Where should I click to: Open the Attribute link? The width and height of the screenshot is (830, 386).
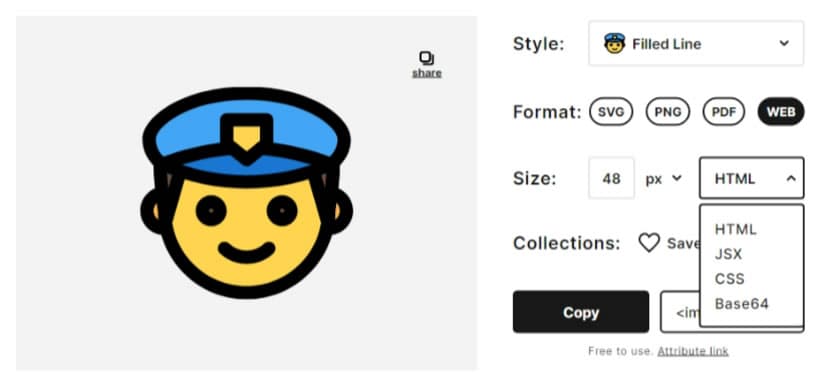pos(693,351)
